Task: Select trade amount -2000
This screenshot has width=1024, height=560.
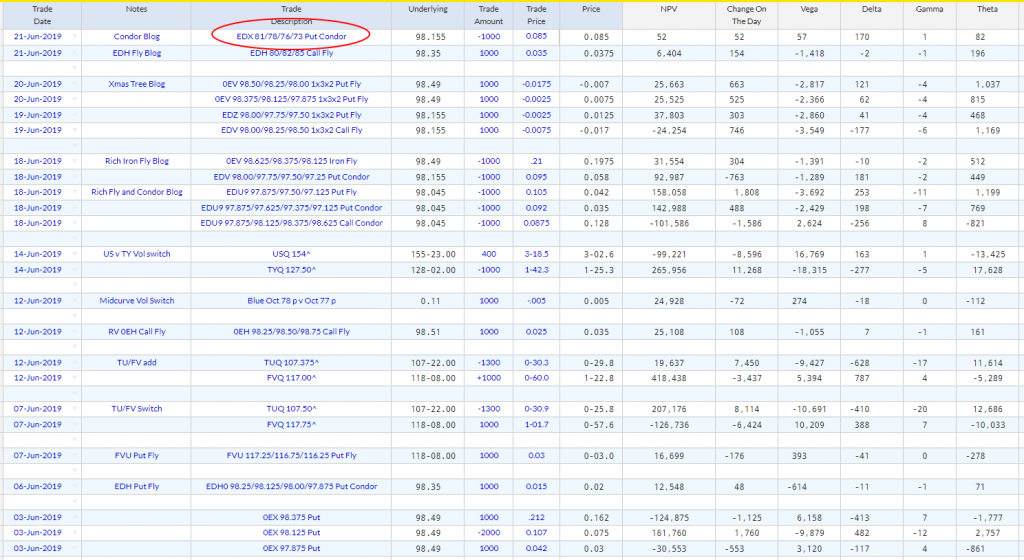Action: 488,533
